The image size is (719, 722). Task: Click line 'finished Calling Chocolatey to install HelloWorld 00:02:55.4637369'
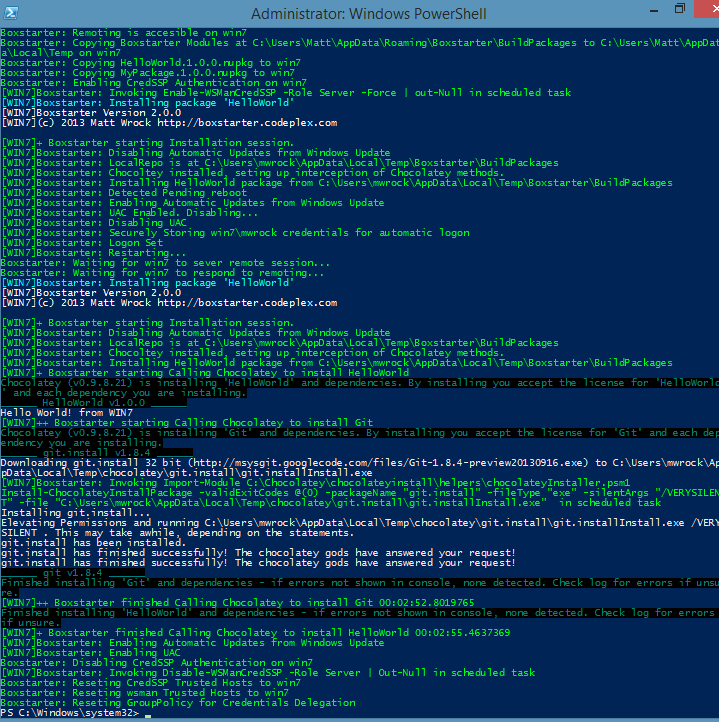coord(256,633)
